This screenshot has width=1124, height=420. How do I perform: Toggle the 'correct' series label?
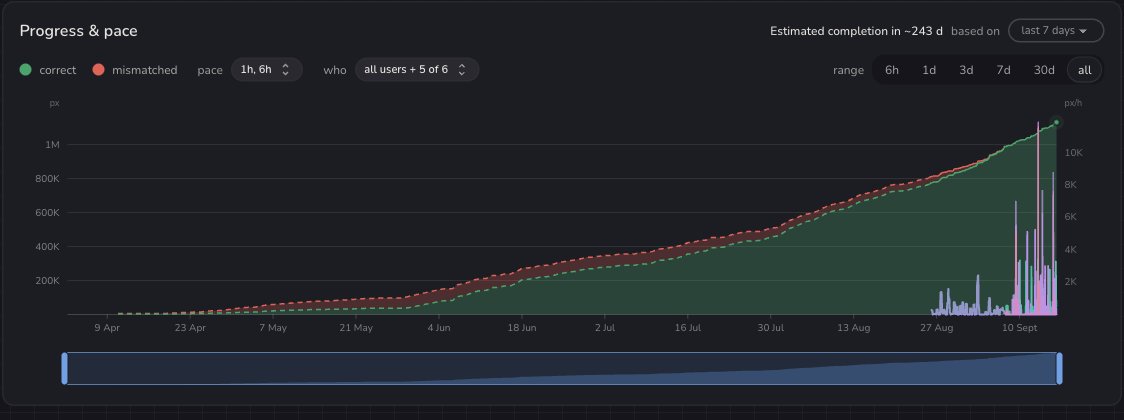click(57, 70)
